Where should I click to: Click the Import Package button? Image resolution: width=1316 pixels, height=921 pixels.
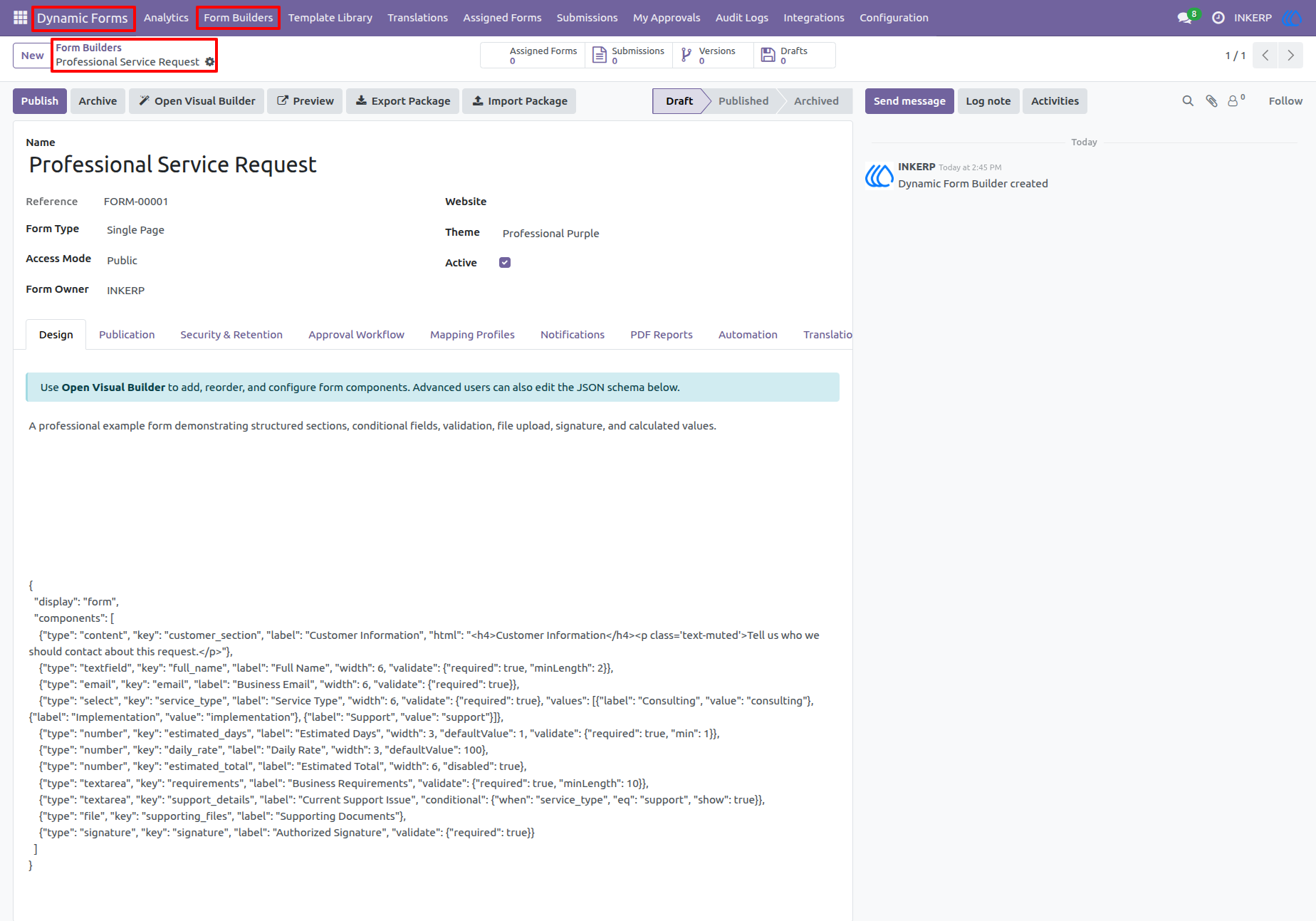coord(519,101)
